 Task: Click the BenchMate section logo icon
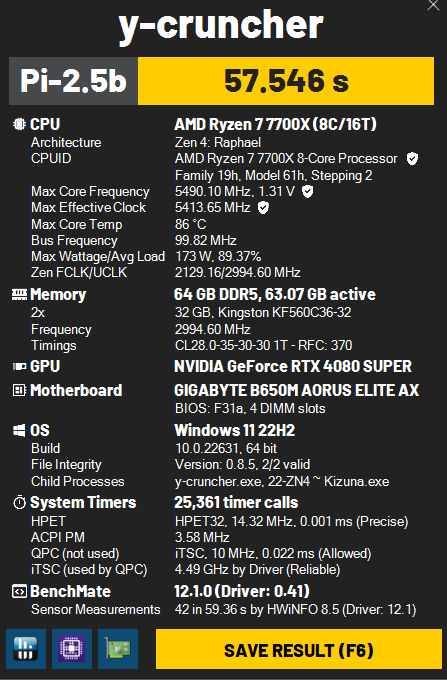pos(19,592)
